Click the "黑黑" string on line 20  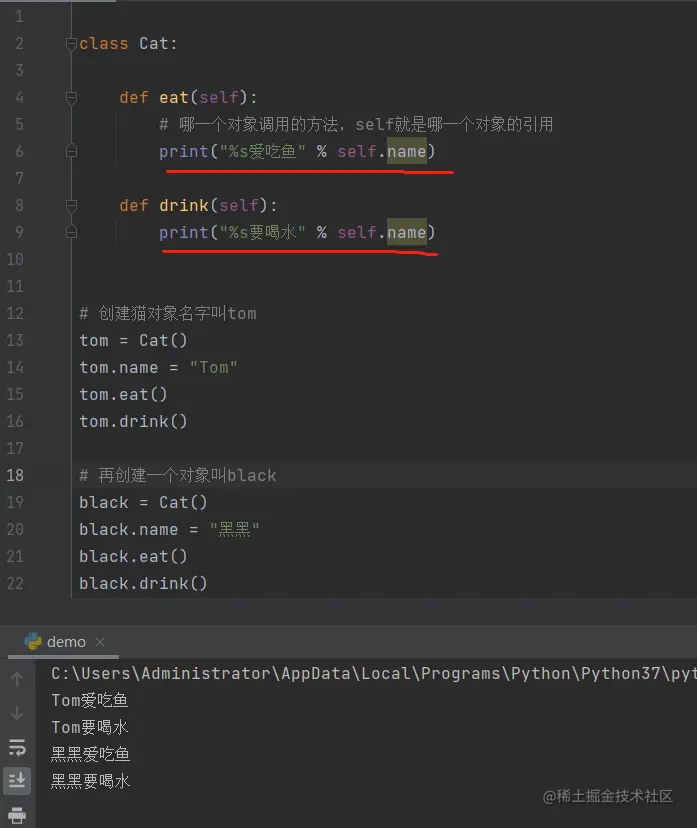(x=234, y=529)
